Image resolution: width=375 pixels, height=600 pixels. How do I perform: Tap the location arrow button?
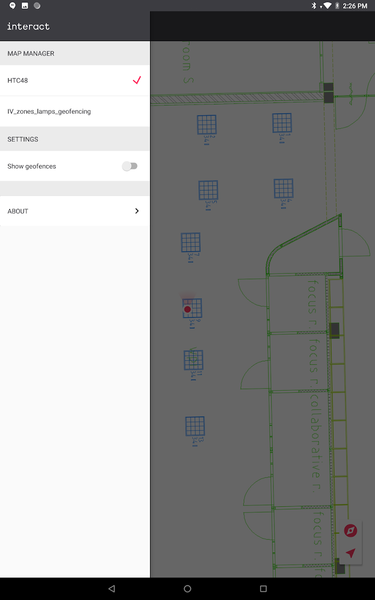coord(351,553)
